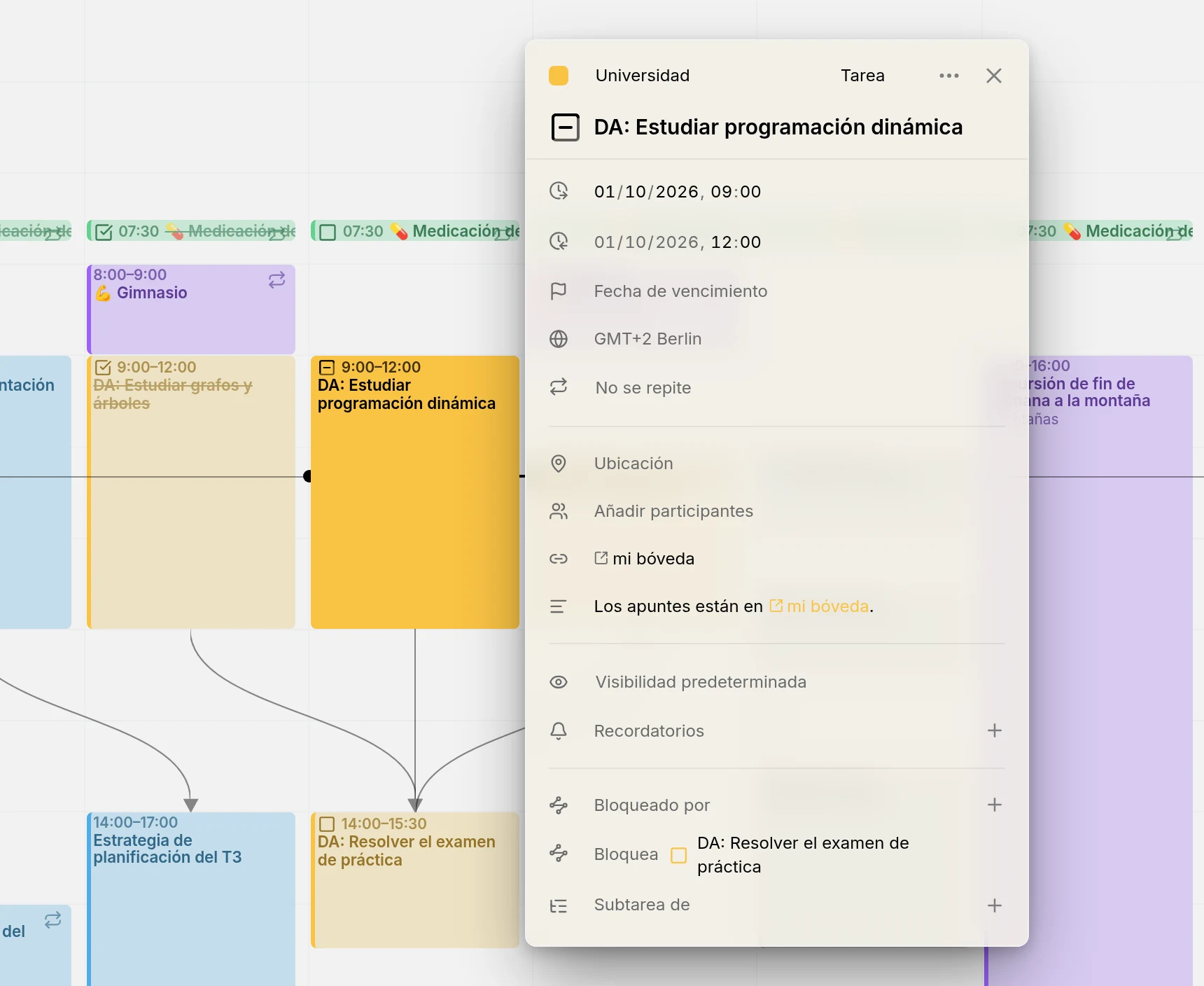Click Gimnasio event repeat icon
Viewport: 1204px width, 986px height.
(x=276, y=280)
